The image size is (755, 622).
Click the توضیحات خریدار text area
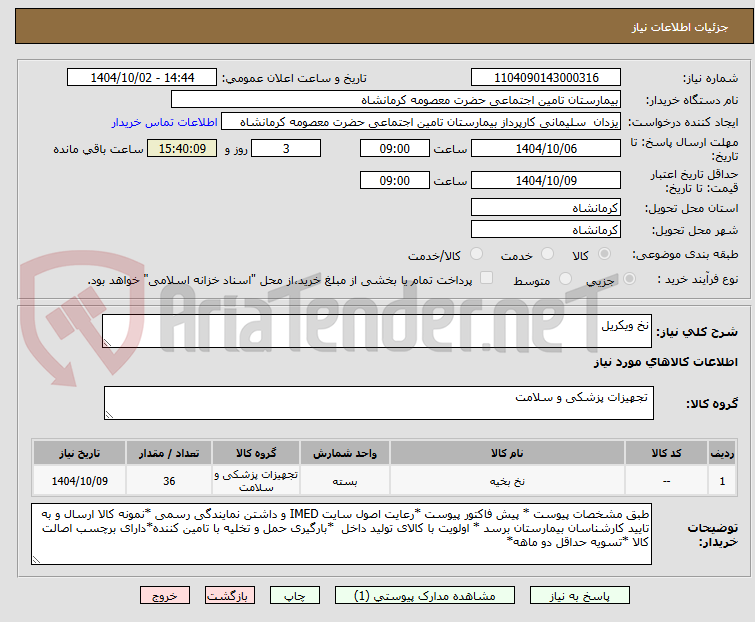341,534
